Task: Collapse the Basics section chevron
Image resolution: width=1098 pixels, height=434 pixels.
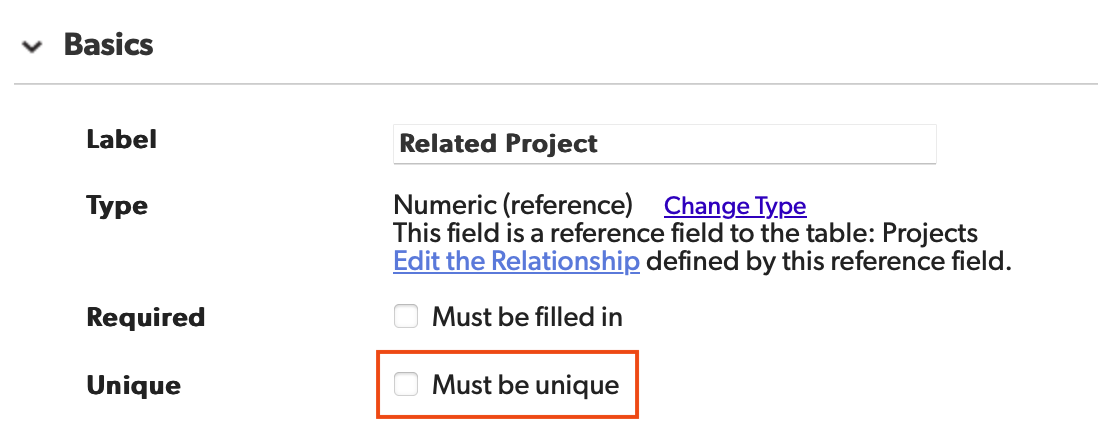Action: pos(32,46)
